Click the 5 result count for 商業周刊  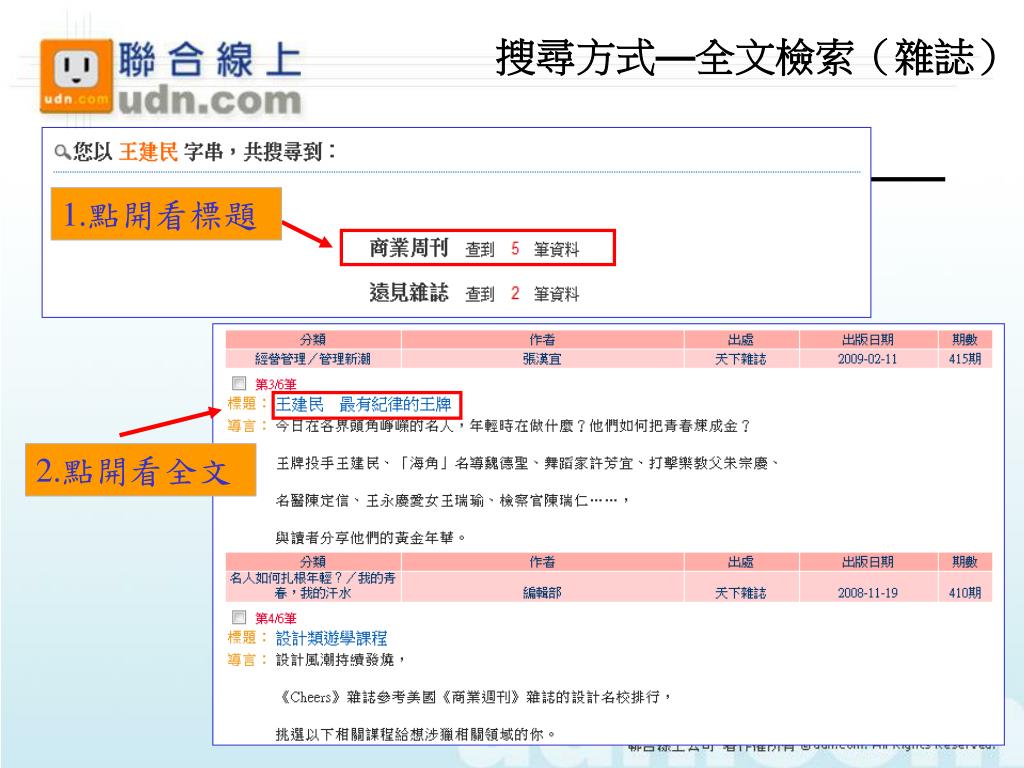click(x=515, y=249)
